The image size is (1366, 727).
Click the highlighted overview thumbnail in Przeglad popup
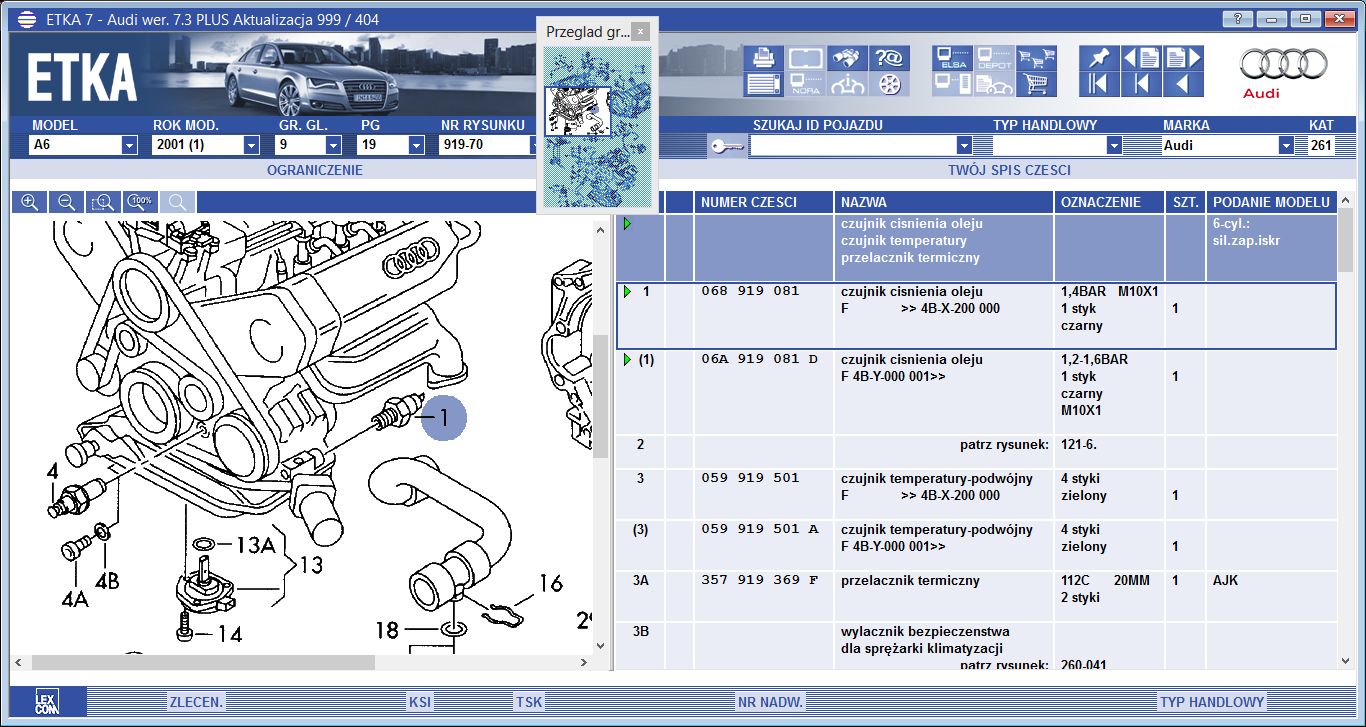[x=576, y=111]
